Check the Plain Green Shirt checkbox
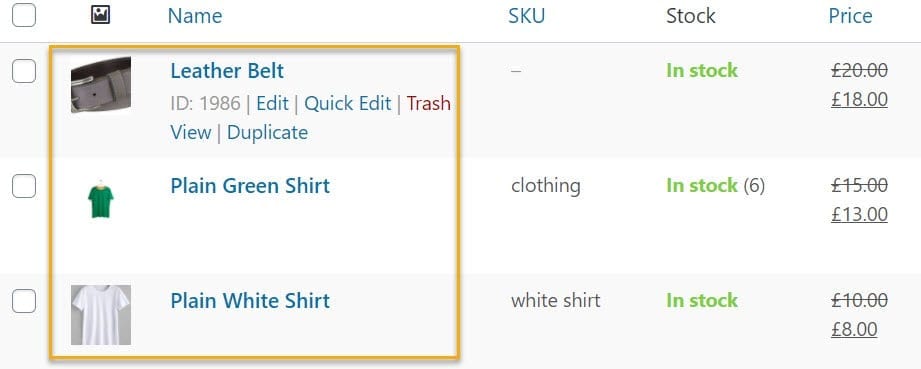This screenshot has width=921, height=369. (24, 186)
